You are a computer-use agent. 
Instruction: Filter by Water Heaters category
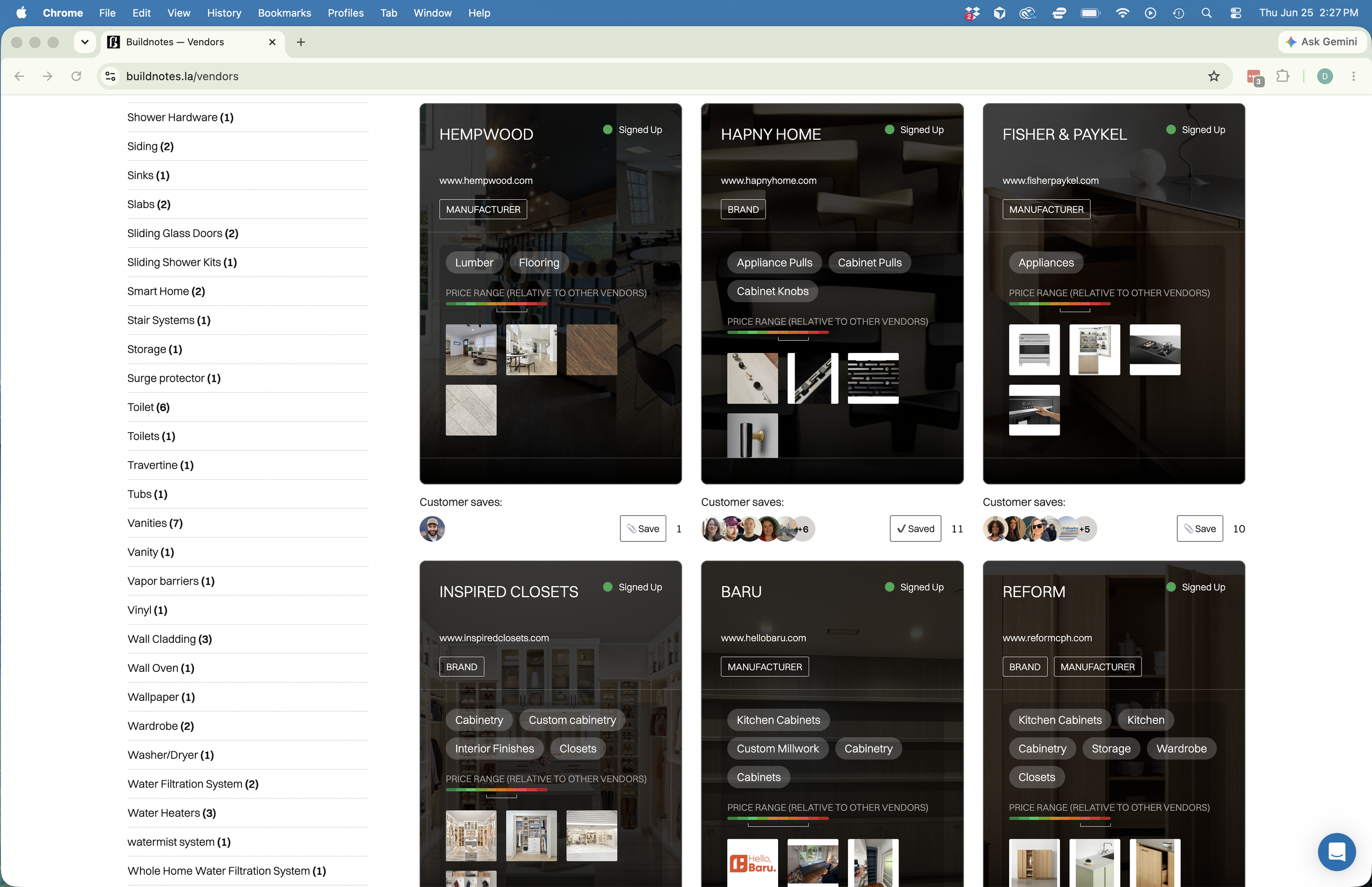[x=172, y=813]
